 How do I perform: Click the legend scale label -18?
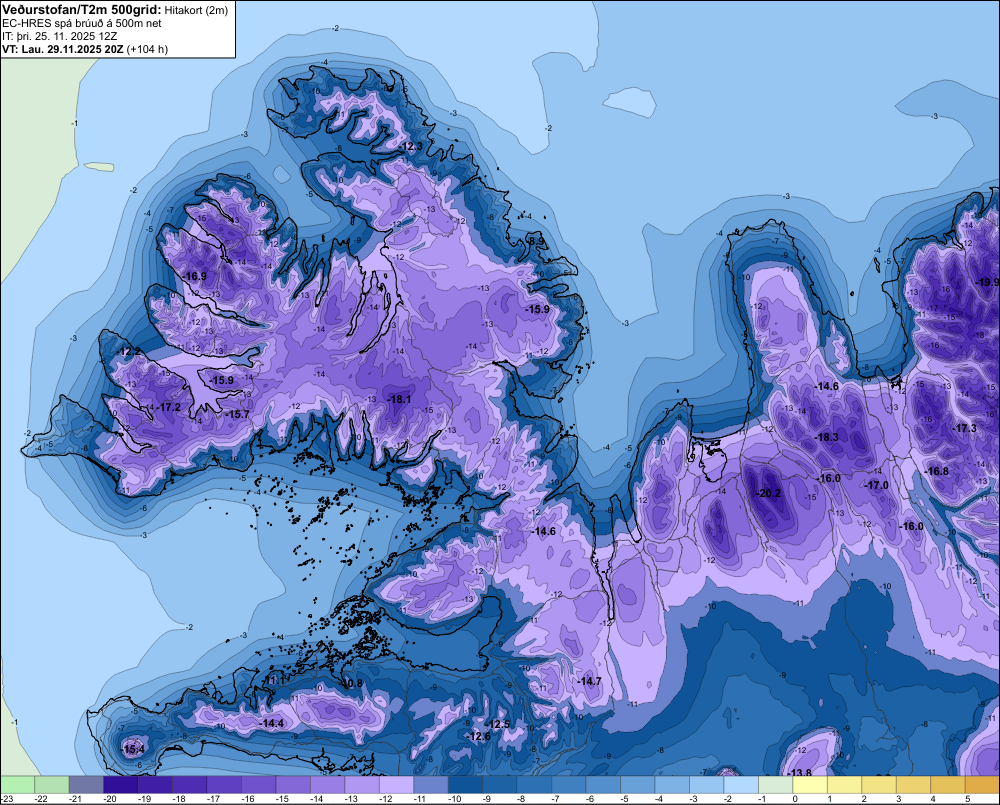coord(179,799)
